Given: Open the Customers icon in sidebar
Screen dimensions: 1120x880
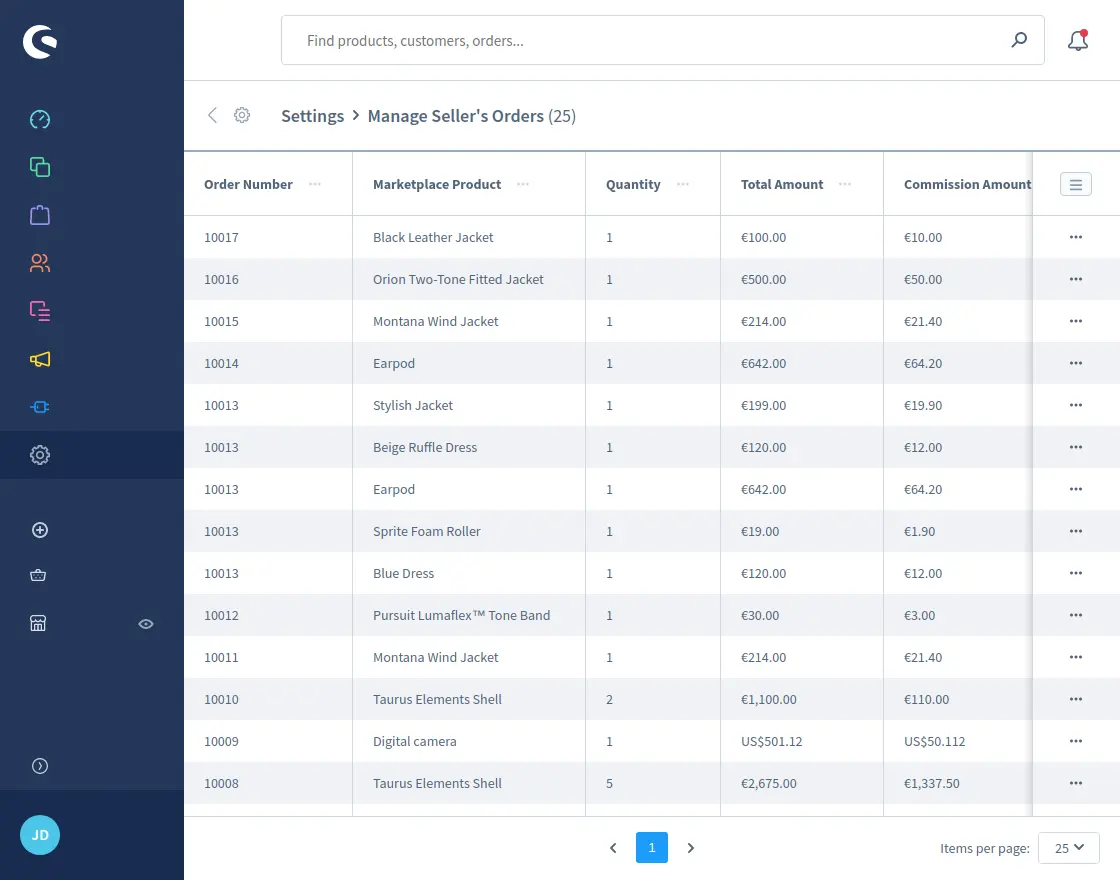Looking at the screenshot, I should point(40,263).
